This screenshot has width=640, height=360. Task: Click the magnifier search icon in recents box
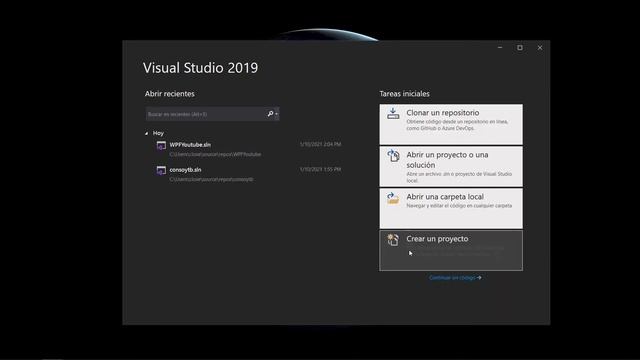click(270, 114)
